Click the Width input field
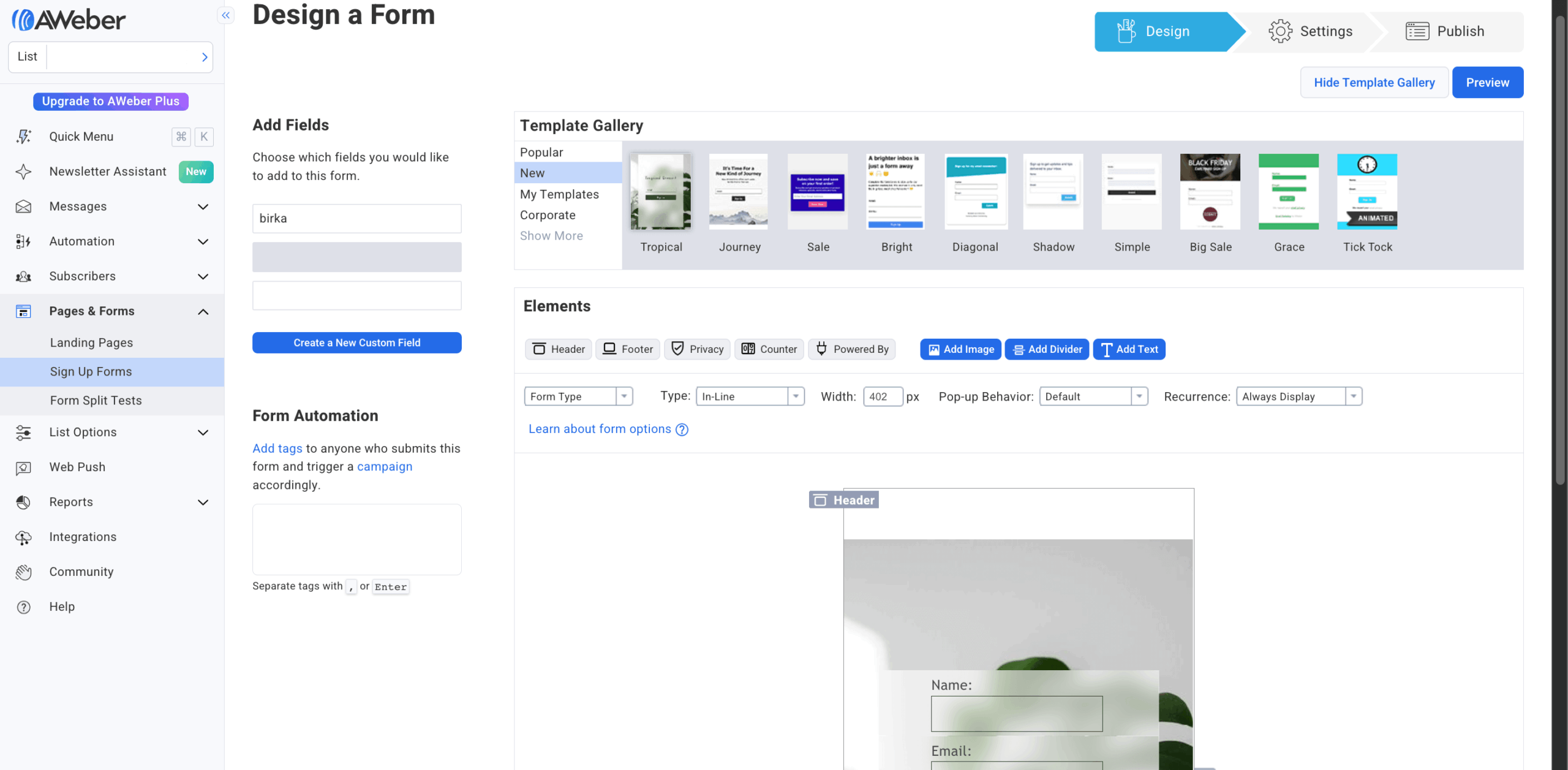1568x770 pixels. pos(883,397)
